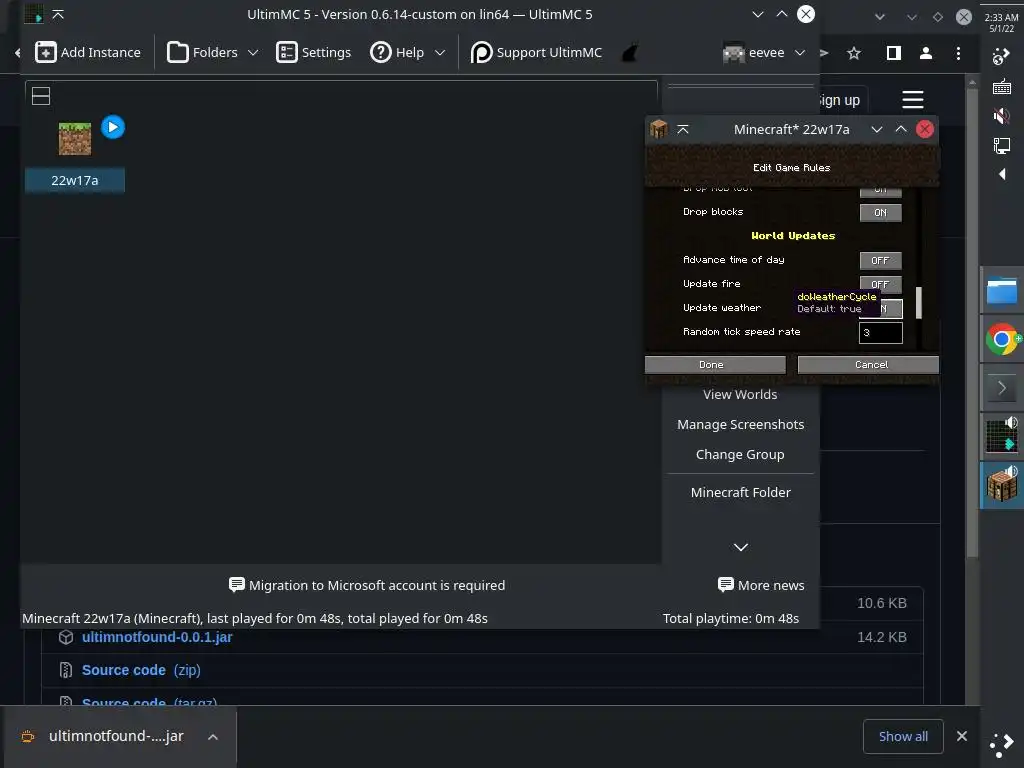The width and height of the screenshot is (1024, 768).
Task: Click the Add Instance toolbar button
Action: click(x=88, y=52)
